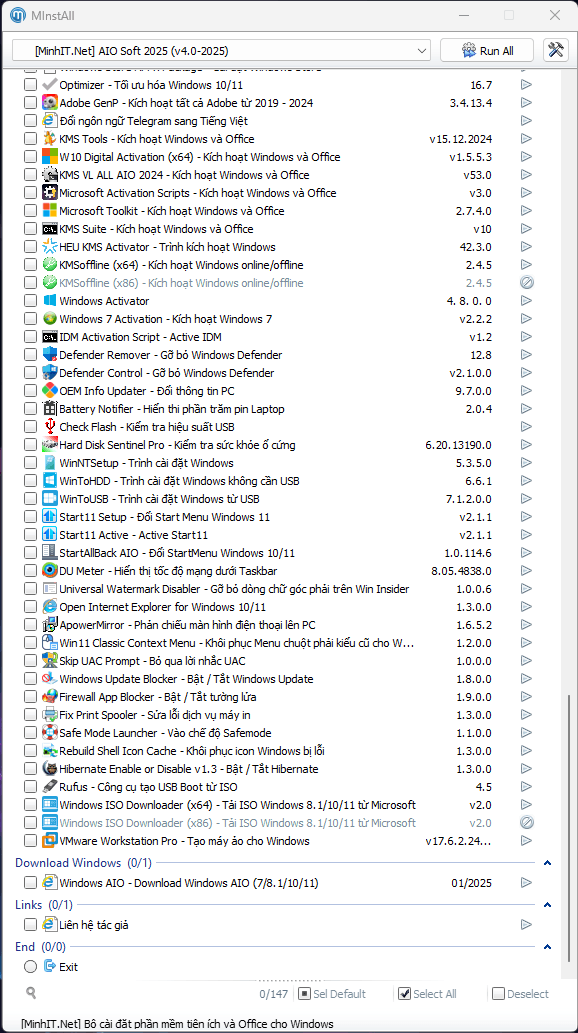Click the search magnifier icon at bottom
Screen dimensions: 578x1033
31,993
